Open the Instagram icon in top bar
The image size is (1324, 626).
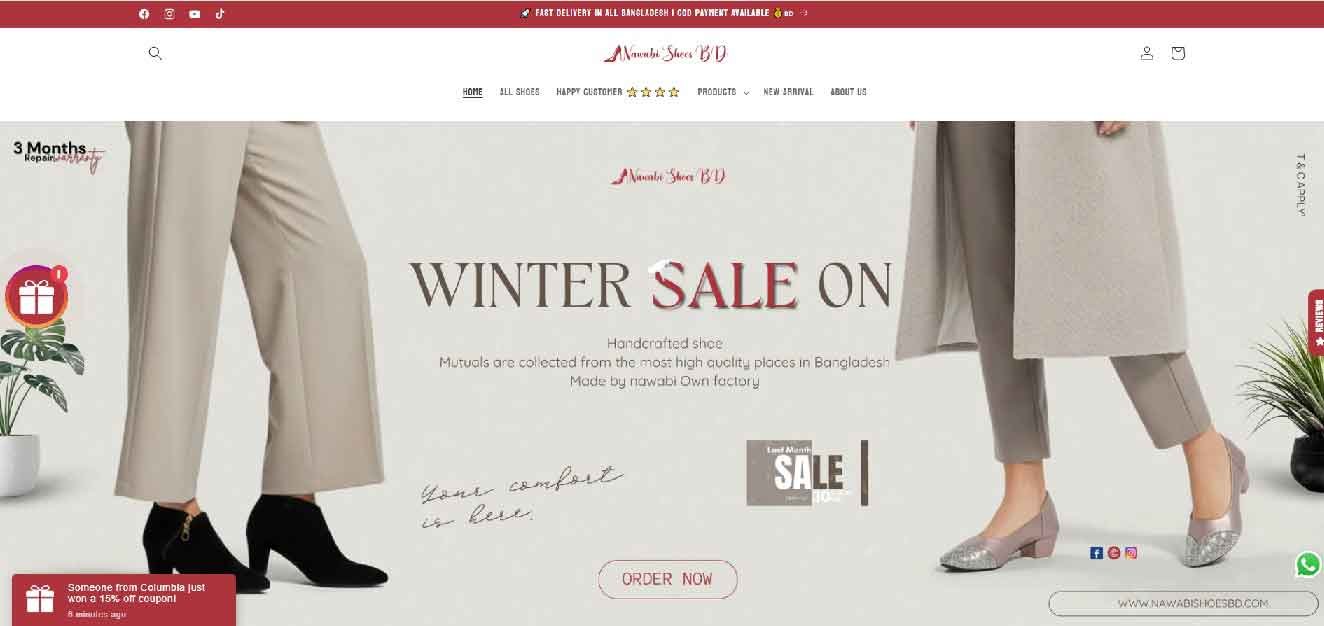click(169, 14)
